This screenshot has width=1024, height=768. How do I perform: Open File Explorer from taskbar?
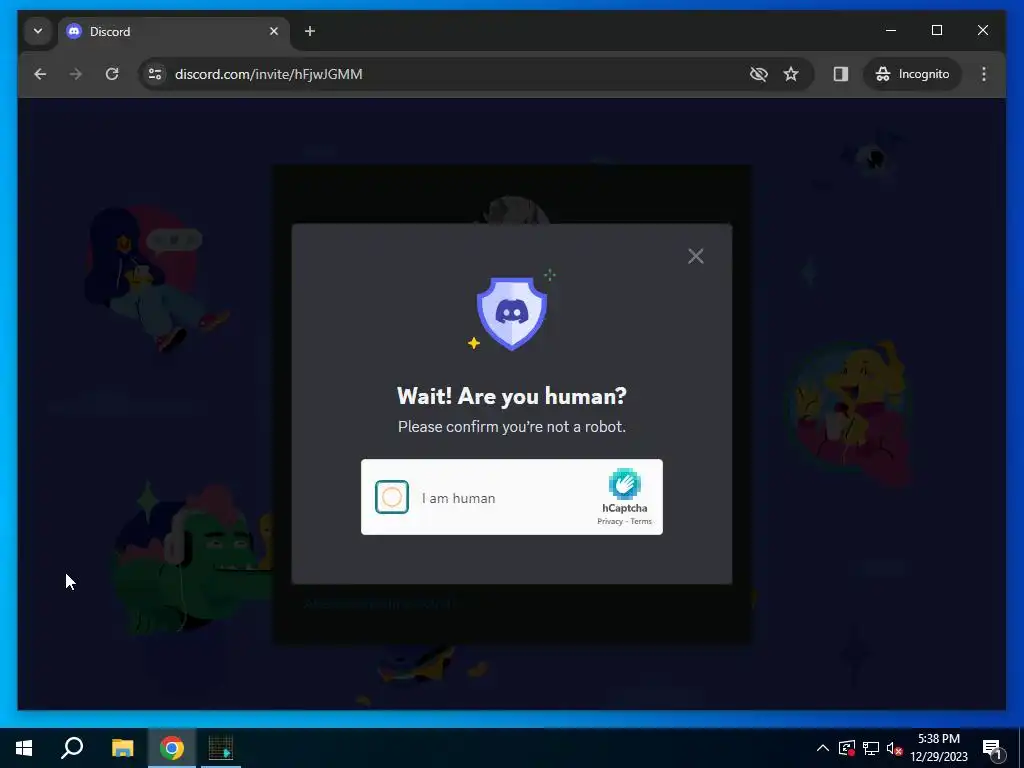pyautogui.click(x=122, y=748)
